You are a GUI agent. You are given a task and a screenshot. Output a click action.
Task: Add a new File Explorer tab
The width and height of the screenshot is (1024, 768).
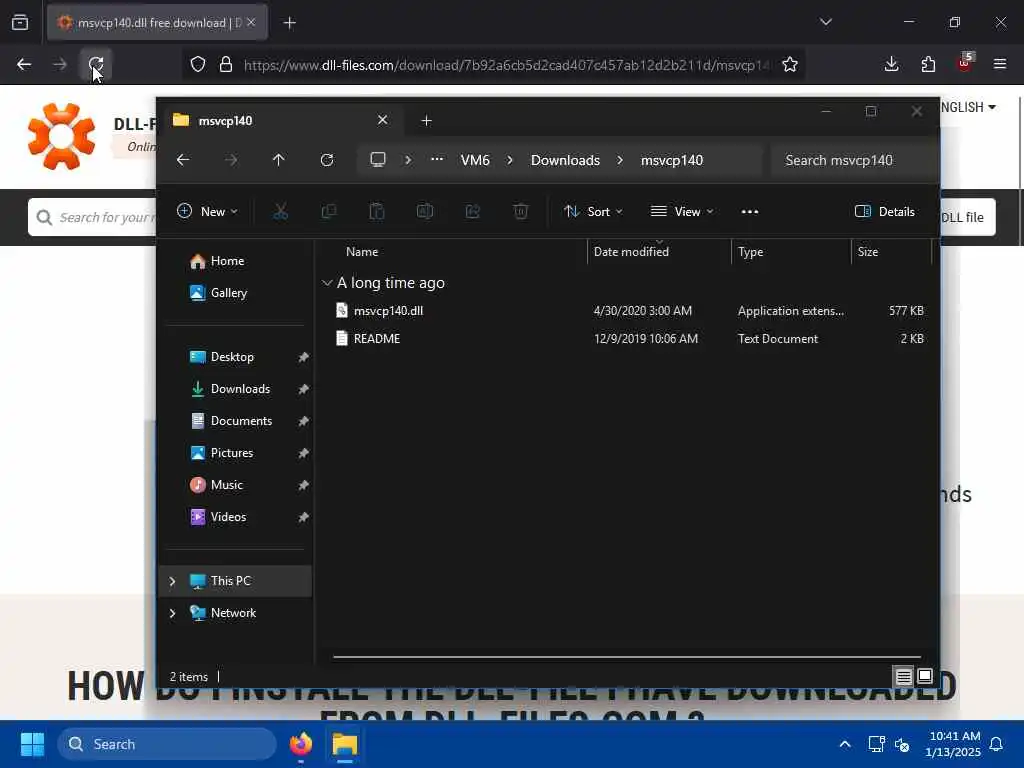click(426, 121)
